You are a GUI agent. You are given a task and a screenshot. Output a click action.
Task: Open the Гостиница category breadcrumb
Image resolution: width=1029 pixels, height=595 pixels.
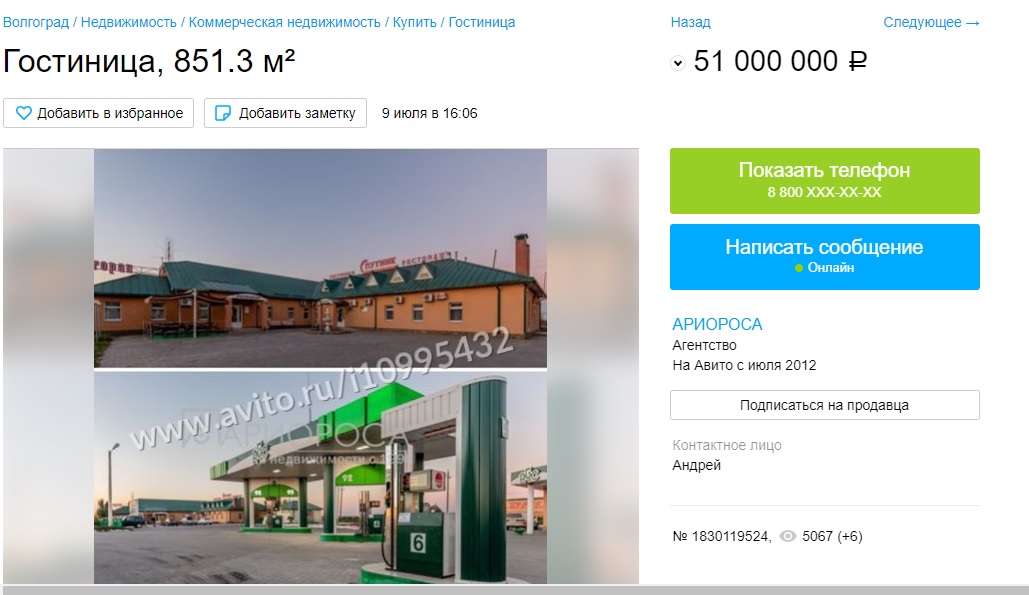482,22
